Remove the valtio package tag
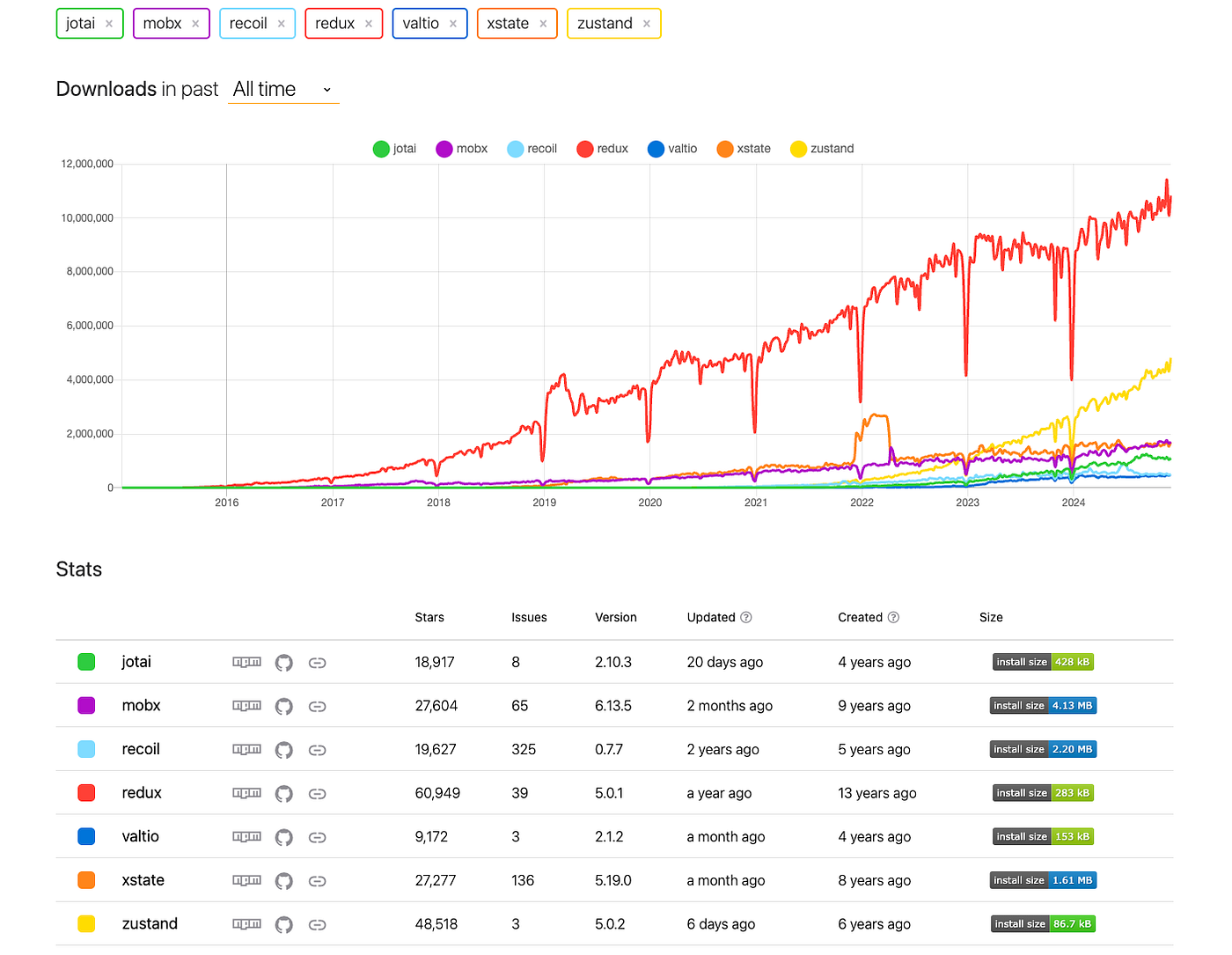The height and width of the screenshot is (955, 1232). pyautogui.click(x=453, y=24)
